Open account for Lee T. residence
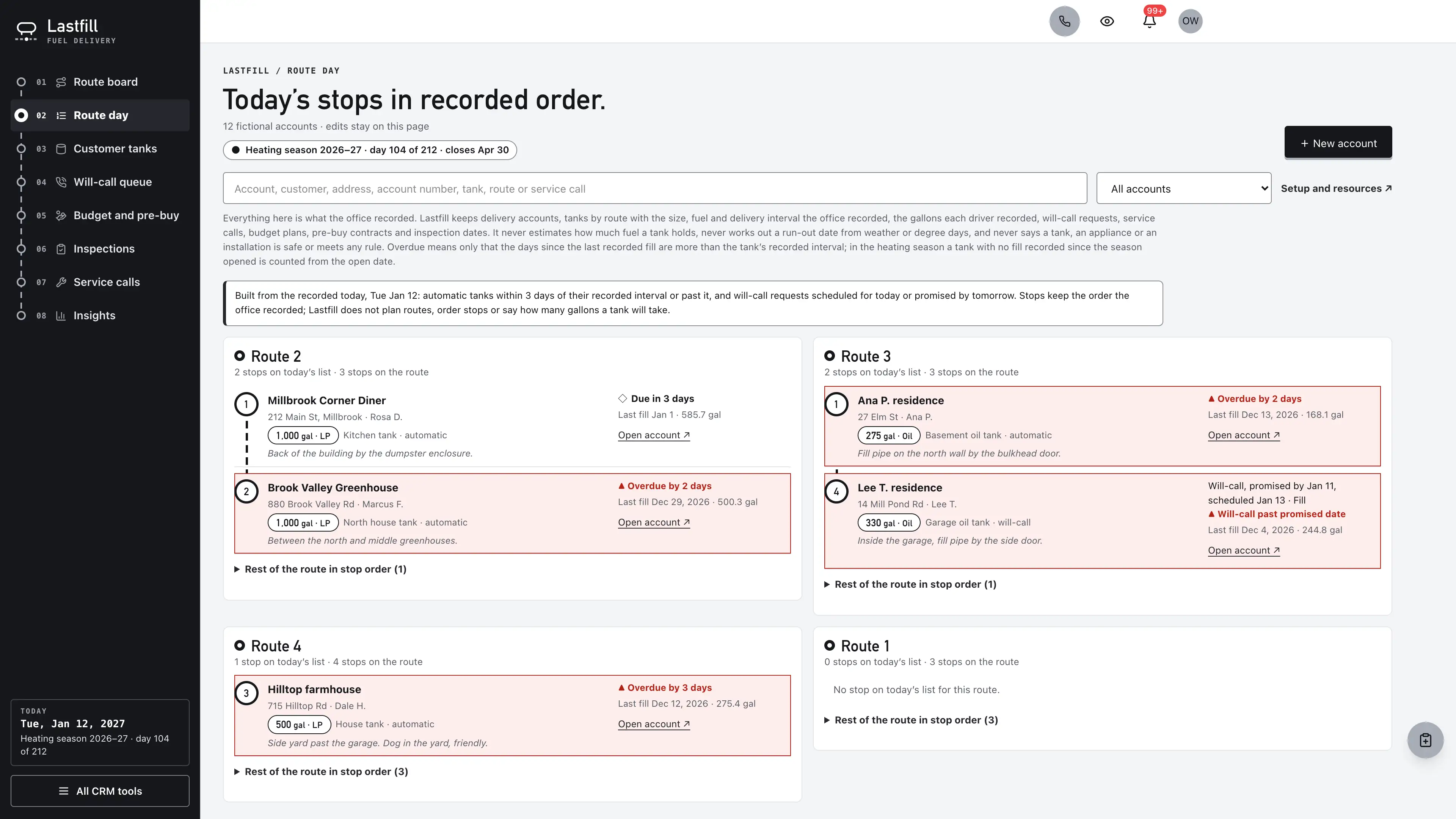The height and width of the screenshot is (819, 1456). tap(1244, 551)
